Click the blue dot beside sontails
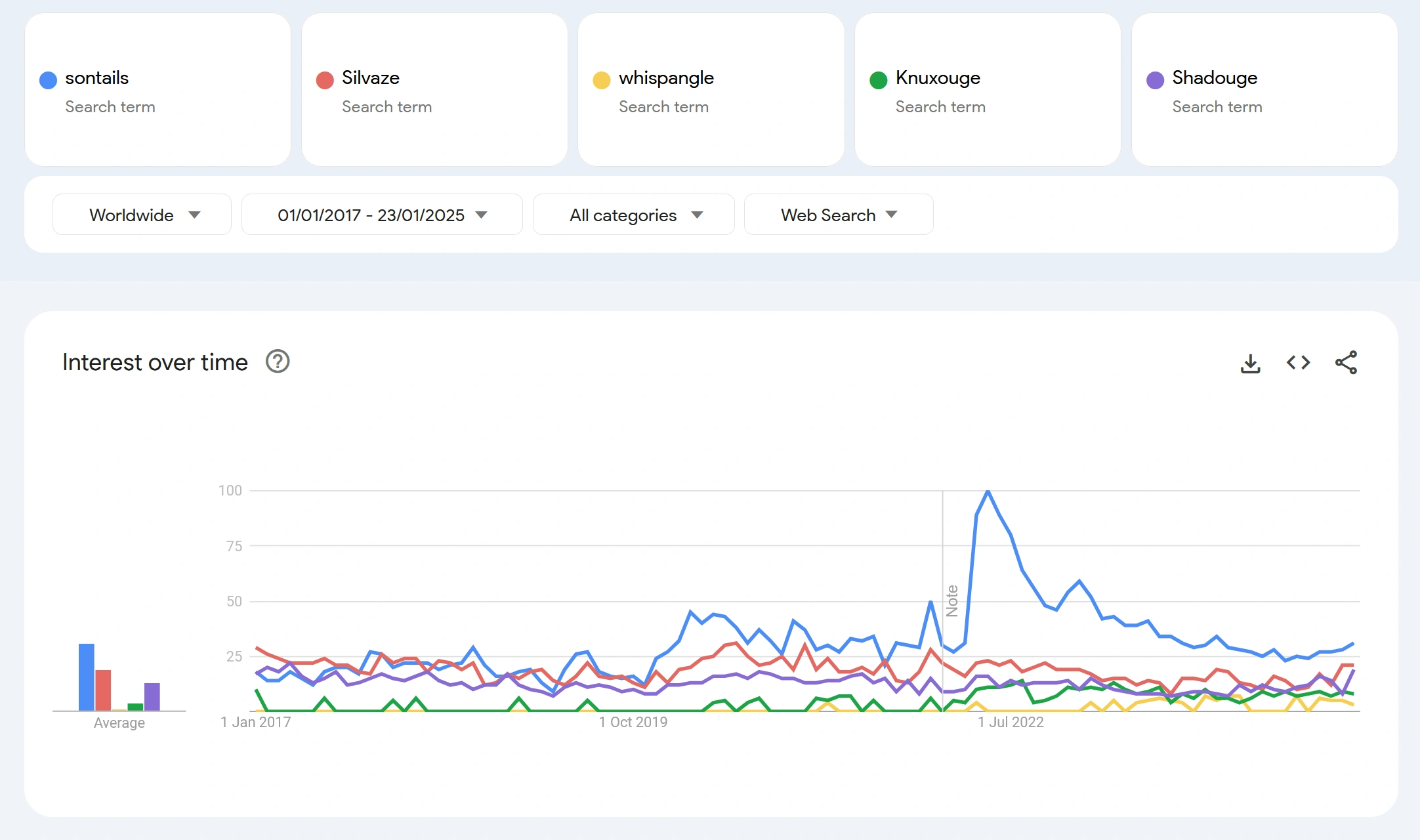This screenshot has width=1420, height=840. pos(49,80)
